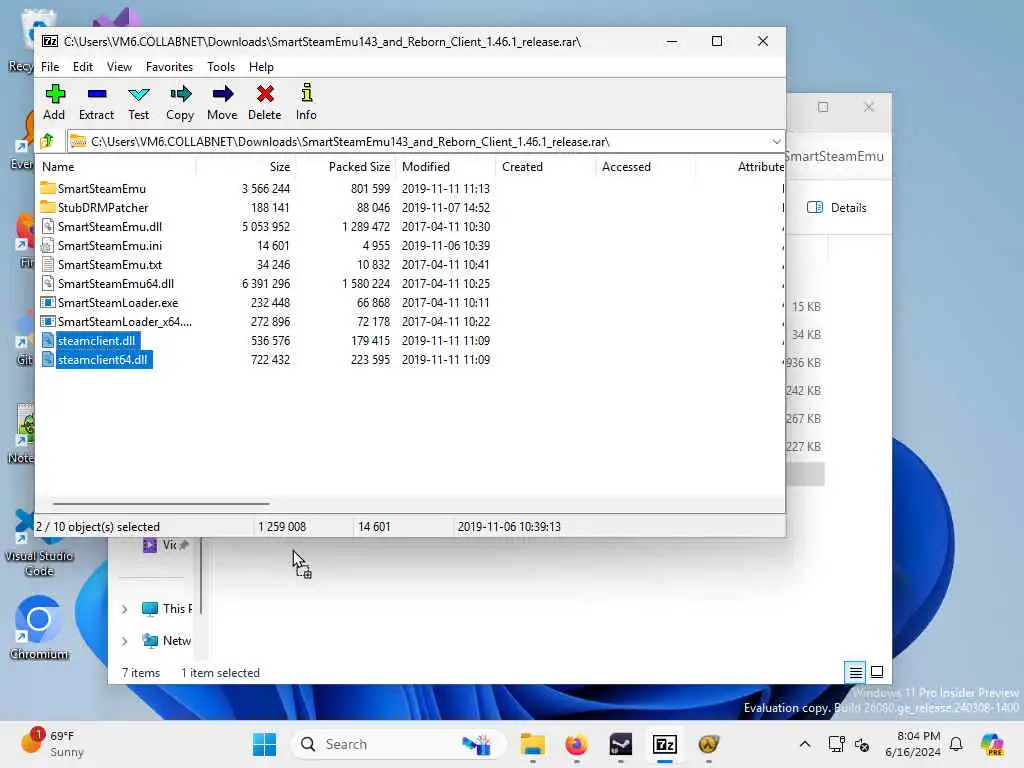Sort by the Modified column

point(445,167)
